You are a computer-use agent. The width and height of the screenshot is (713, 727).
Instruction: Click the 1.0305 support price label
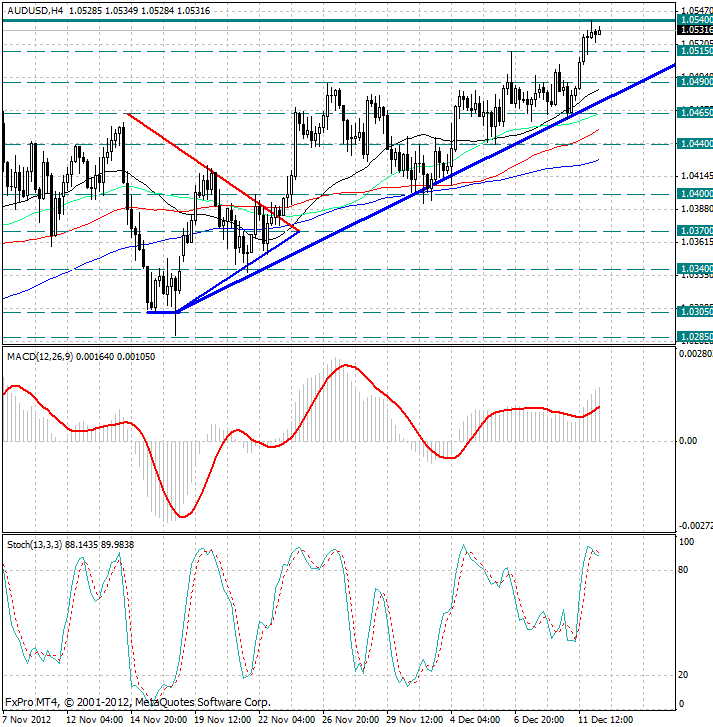pos(695,312)
